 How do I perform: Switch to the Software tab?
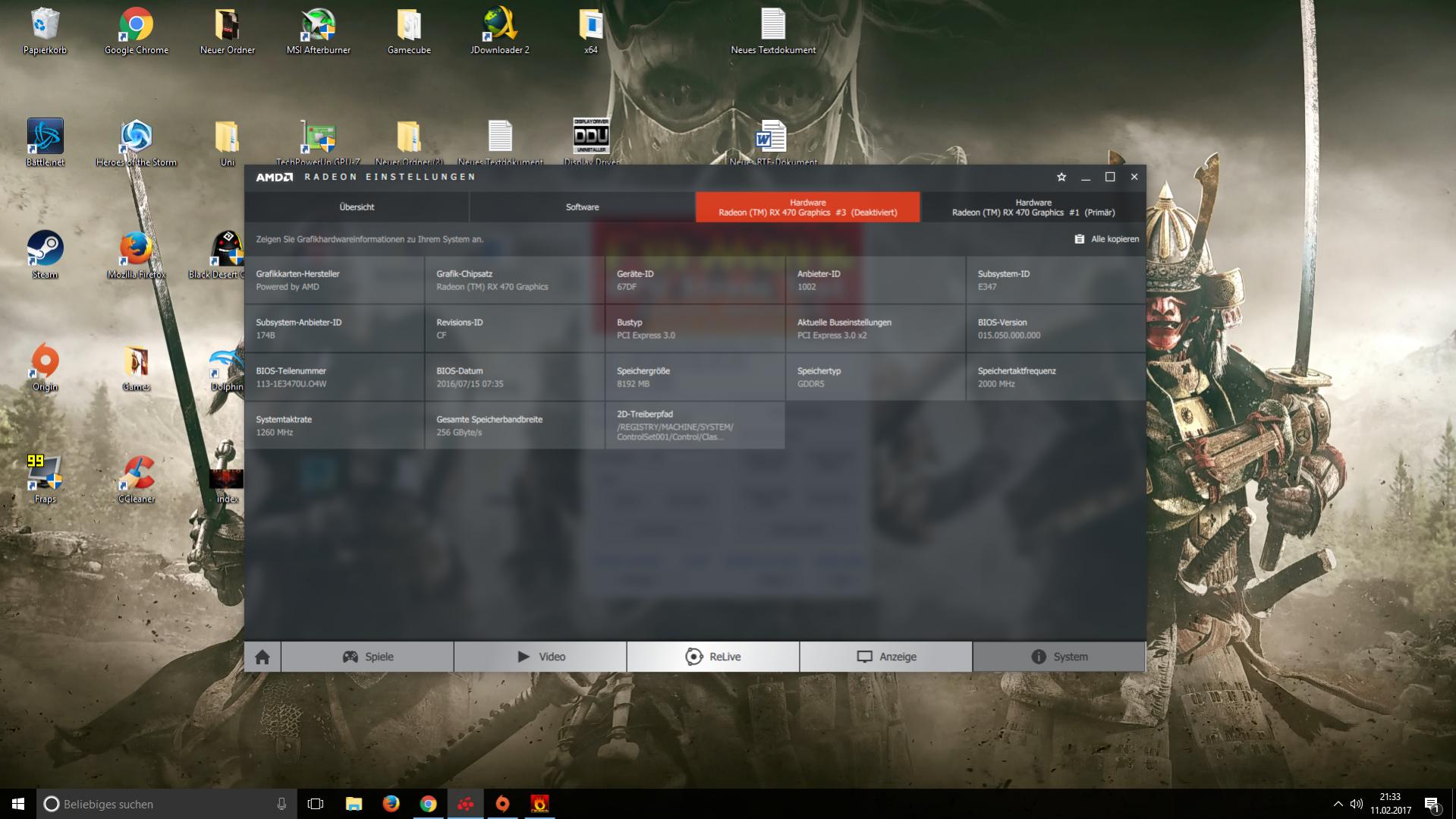coord(582,207)
